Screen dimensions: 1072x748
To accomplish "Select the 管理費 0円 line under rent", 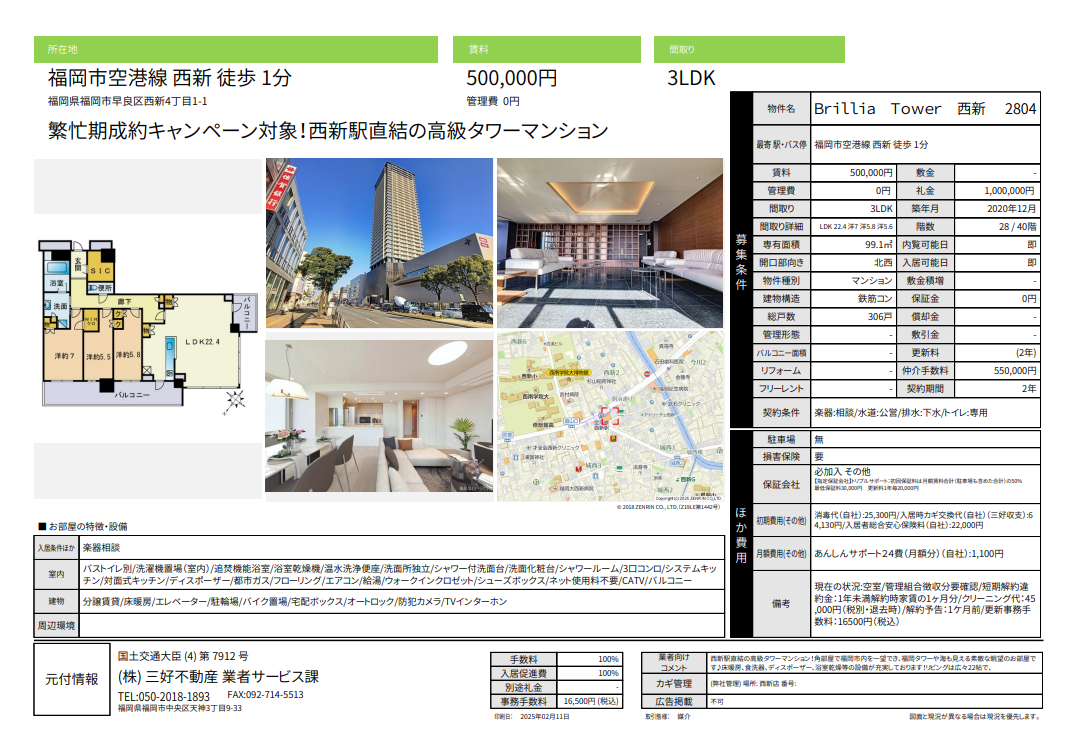I will pyautogui.click(x=493, y=101).
